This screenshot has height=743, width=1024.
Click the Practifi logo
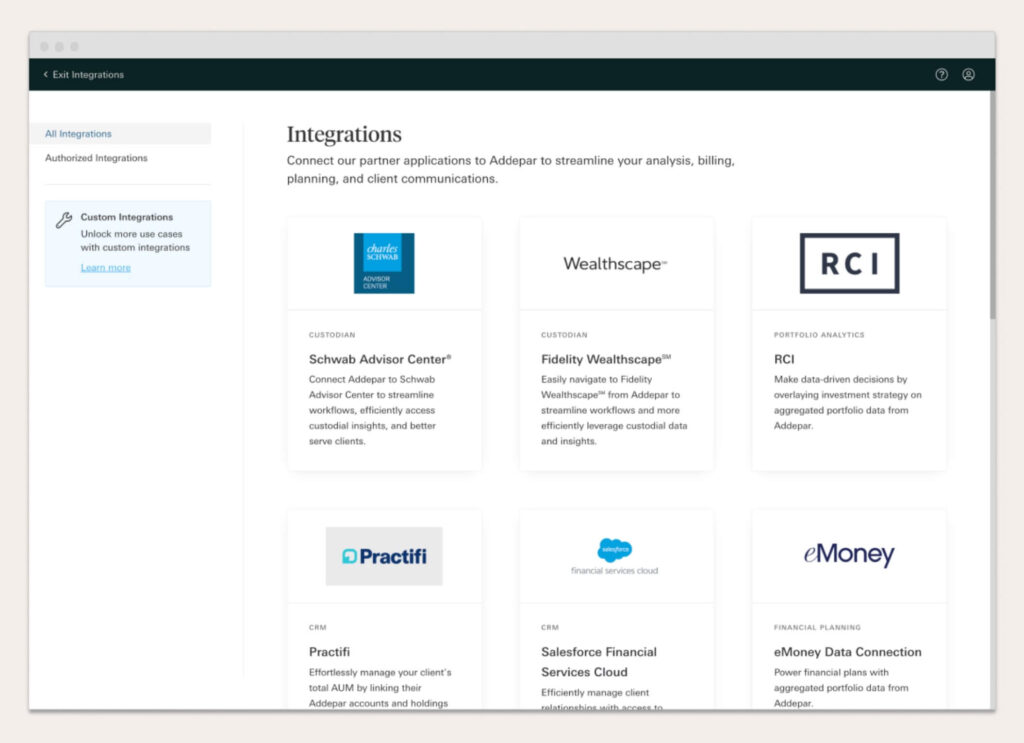[384, 556]
